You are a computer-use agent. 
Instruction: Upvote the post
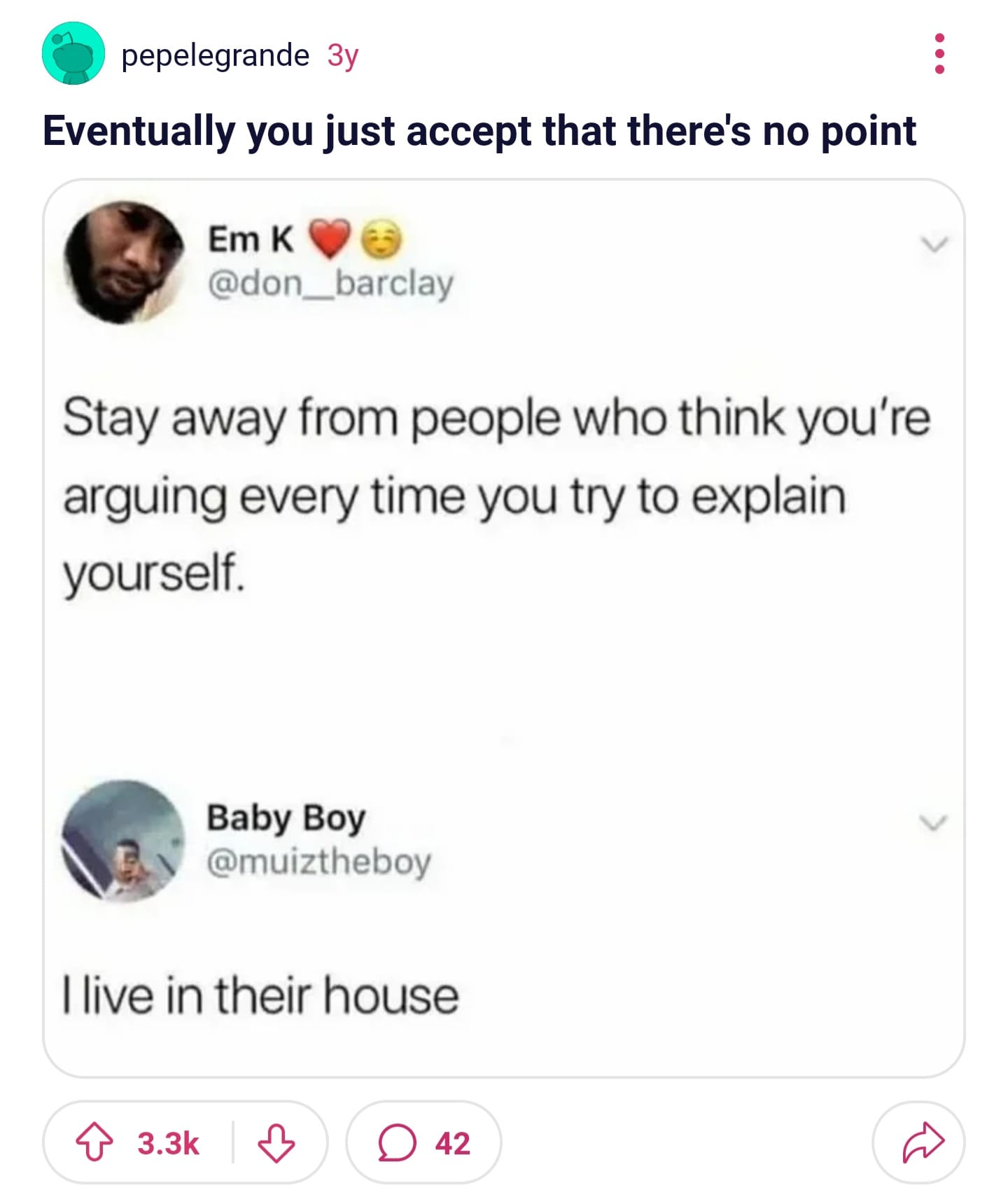pos(94,1143)
